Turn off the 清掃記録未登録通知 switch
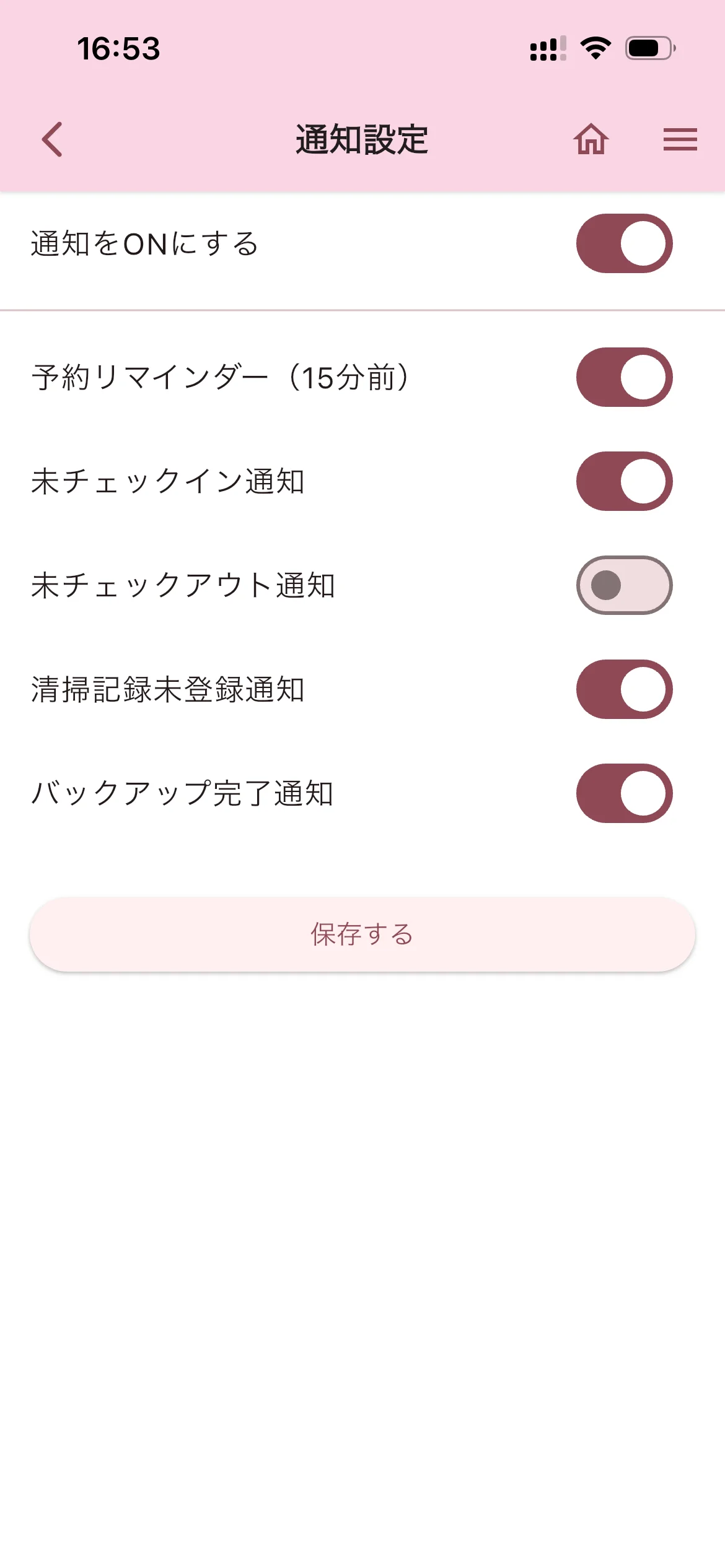Viewport: 725px width, 1568px height. coord(624,689)
